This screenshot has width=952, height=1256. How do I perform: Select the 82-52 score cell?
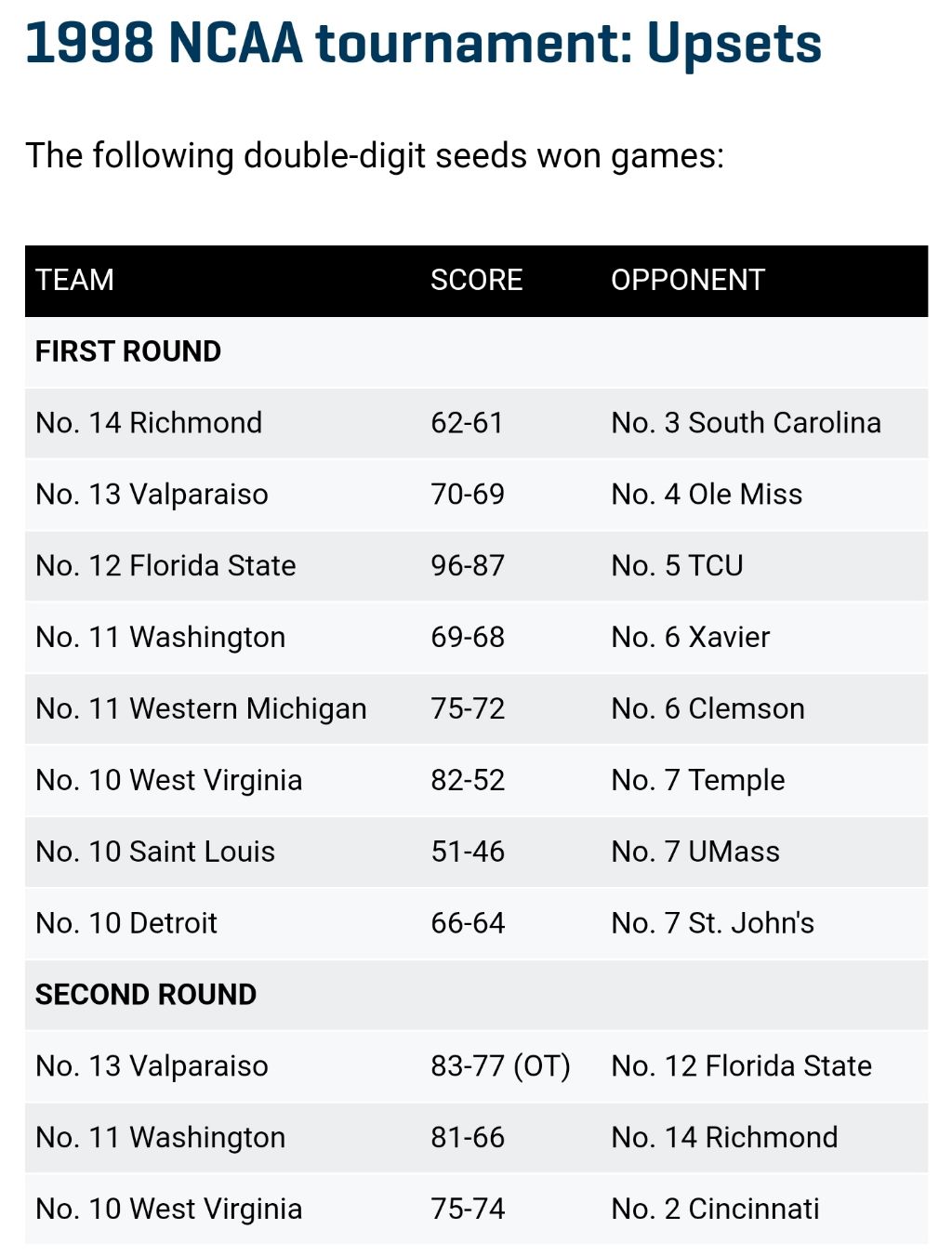pos(468,780)
